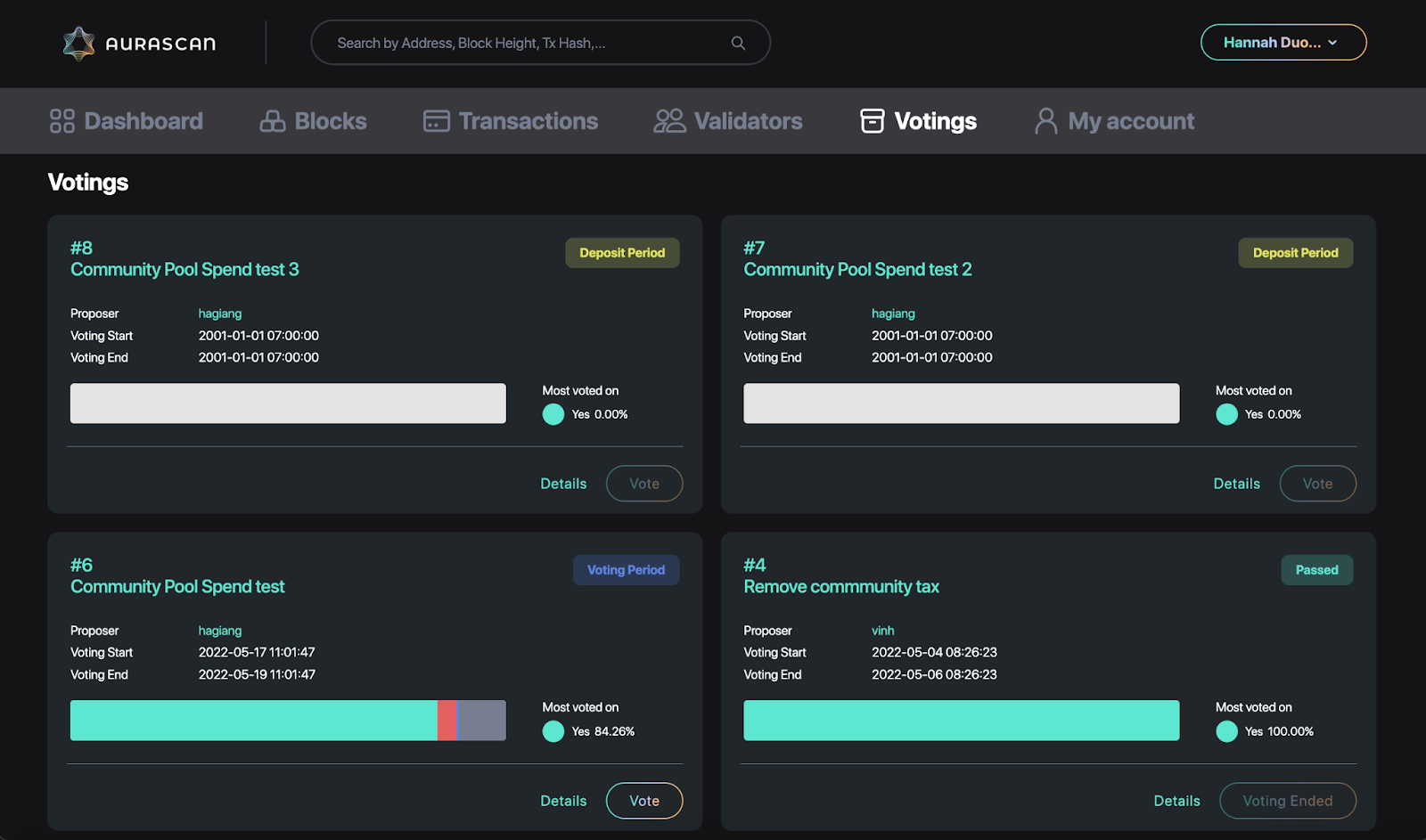Click Deposit Period badge on proposal #8

(622, 253)
